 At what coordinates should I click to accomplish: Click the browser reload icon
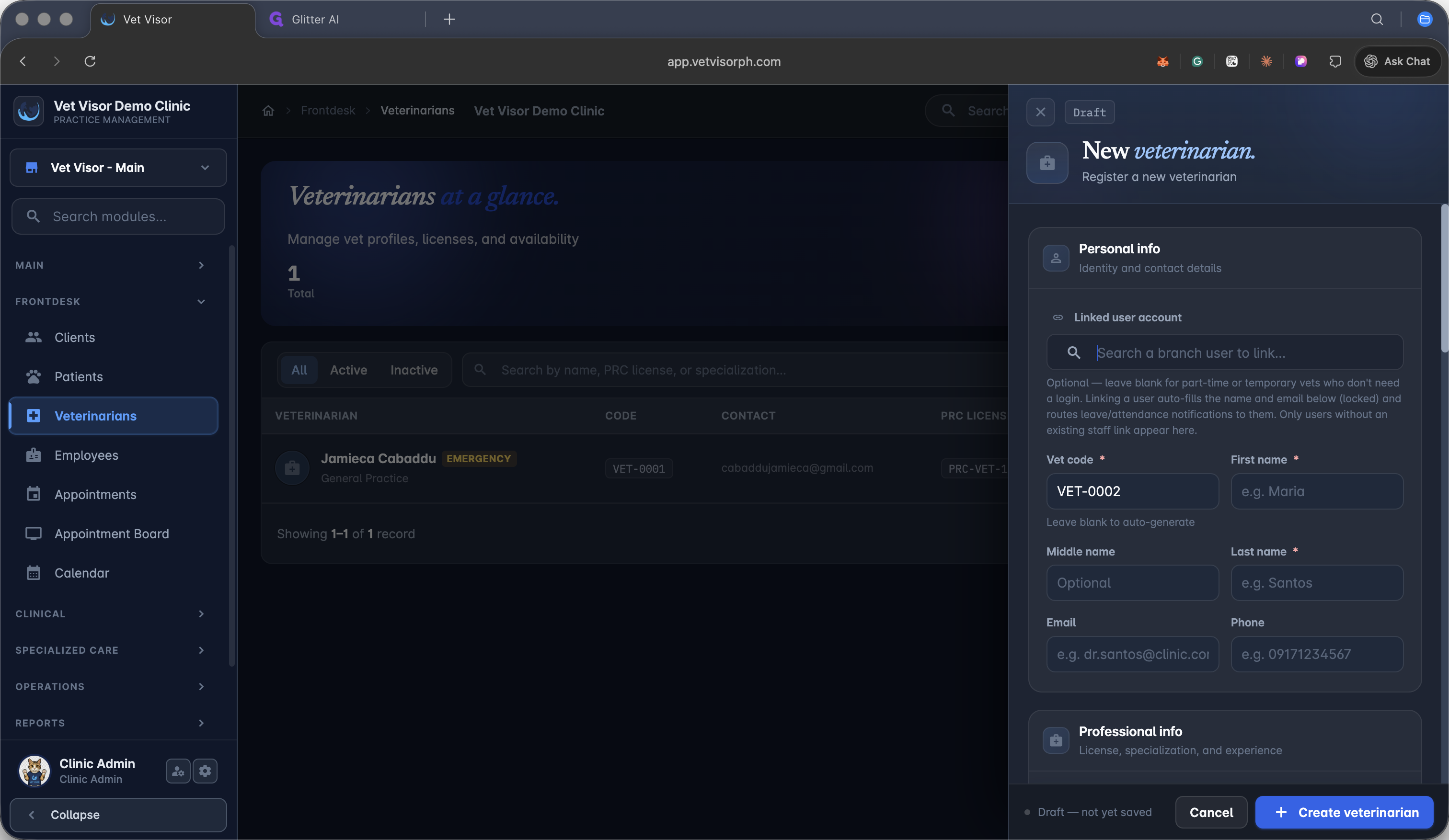click(90, 61)
